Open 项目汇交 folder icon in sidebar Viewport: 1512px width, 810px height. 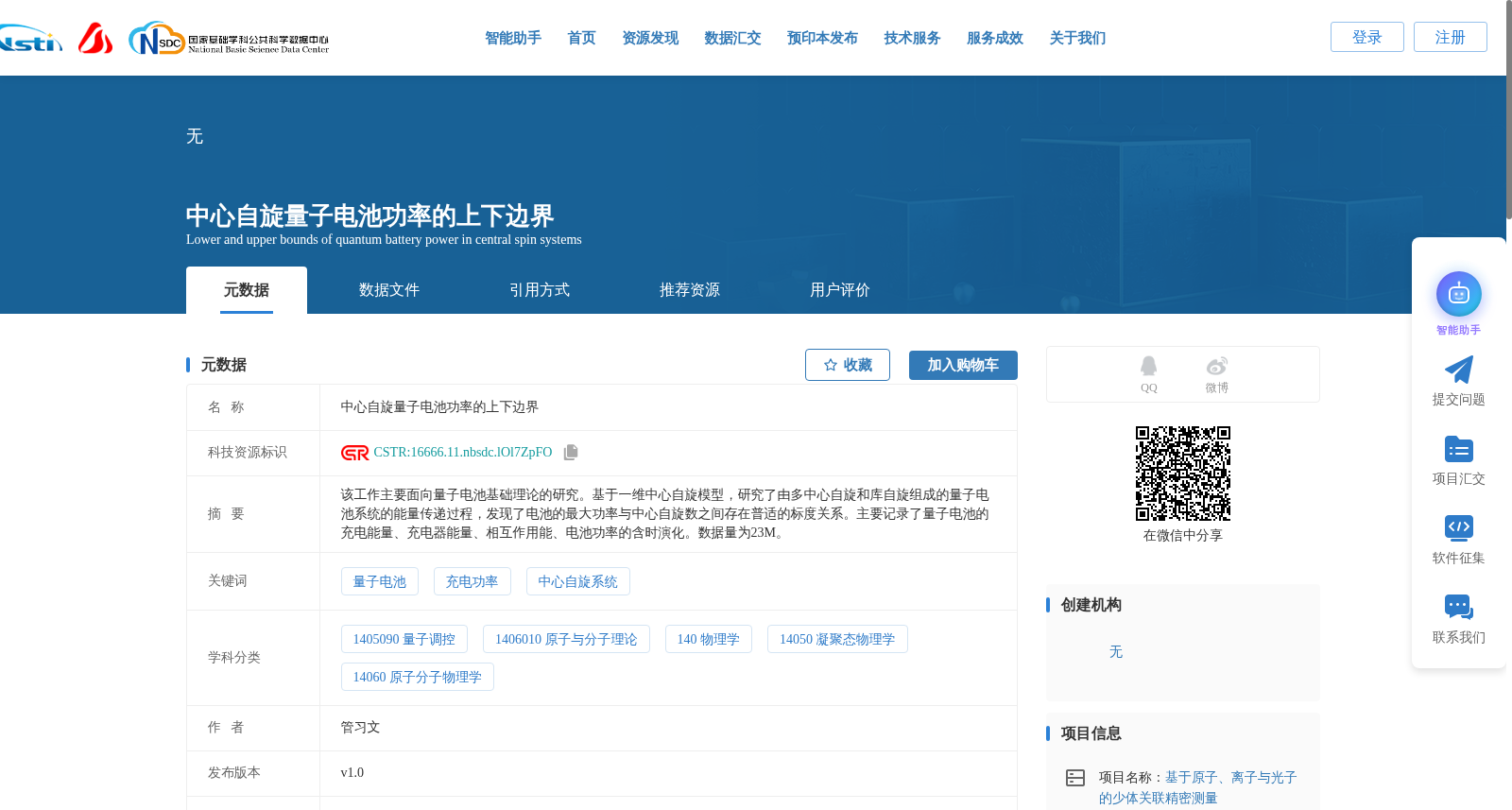[x=1459, y=449]
